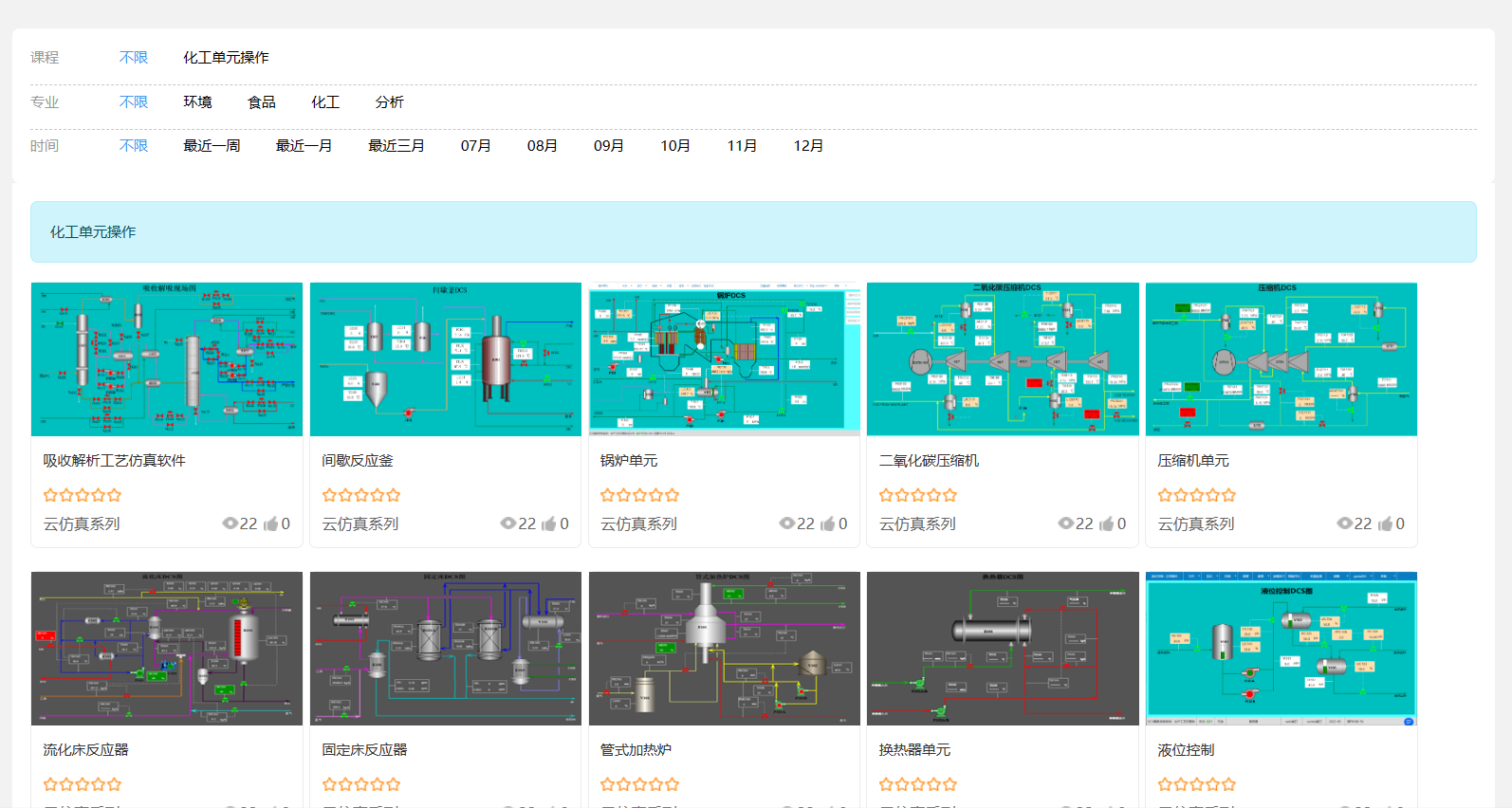Screen dimensions: 1512x808
Task: Pick 09月 in the time filter
Action: 609,145
